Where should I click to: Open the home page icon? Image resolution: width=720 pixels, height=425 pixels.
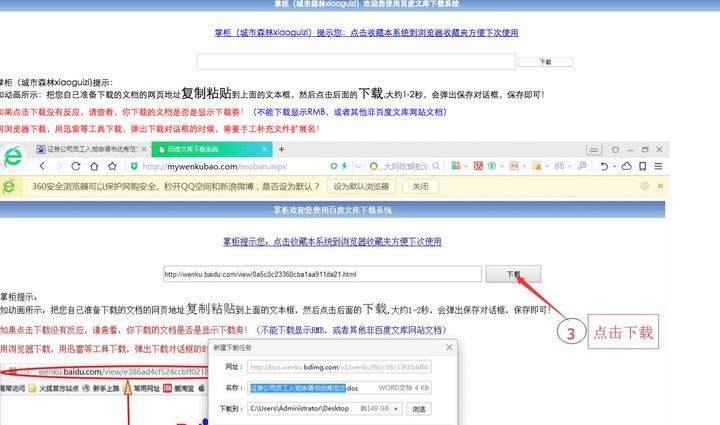coord(94,166)
